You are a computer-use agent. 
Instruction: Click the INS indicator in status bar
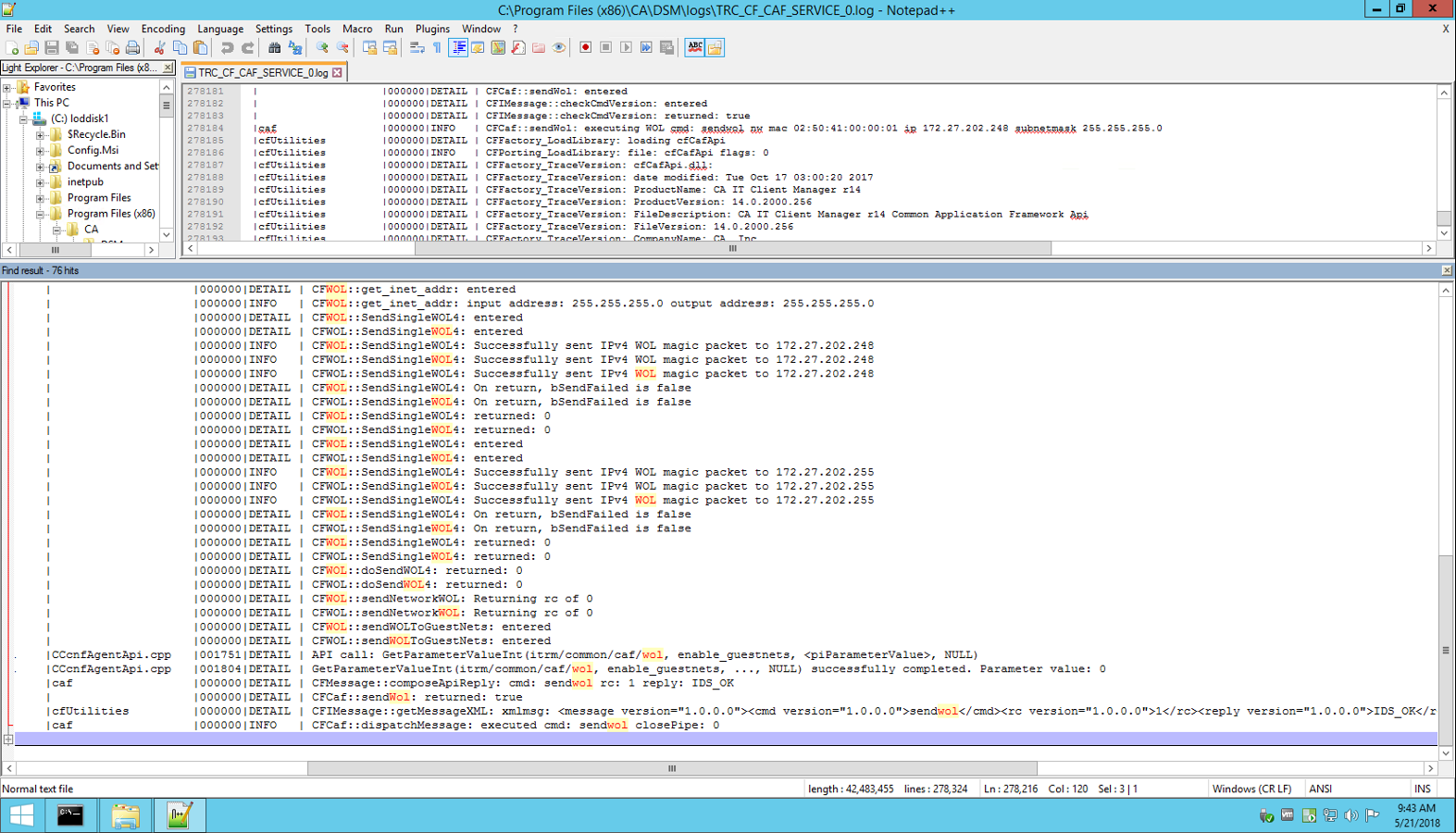tap(1423, 789)
